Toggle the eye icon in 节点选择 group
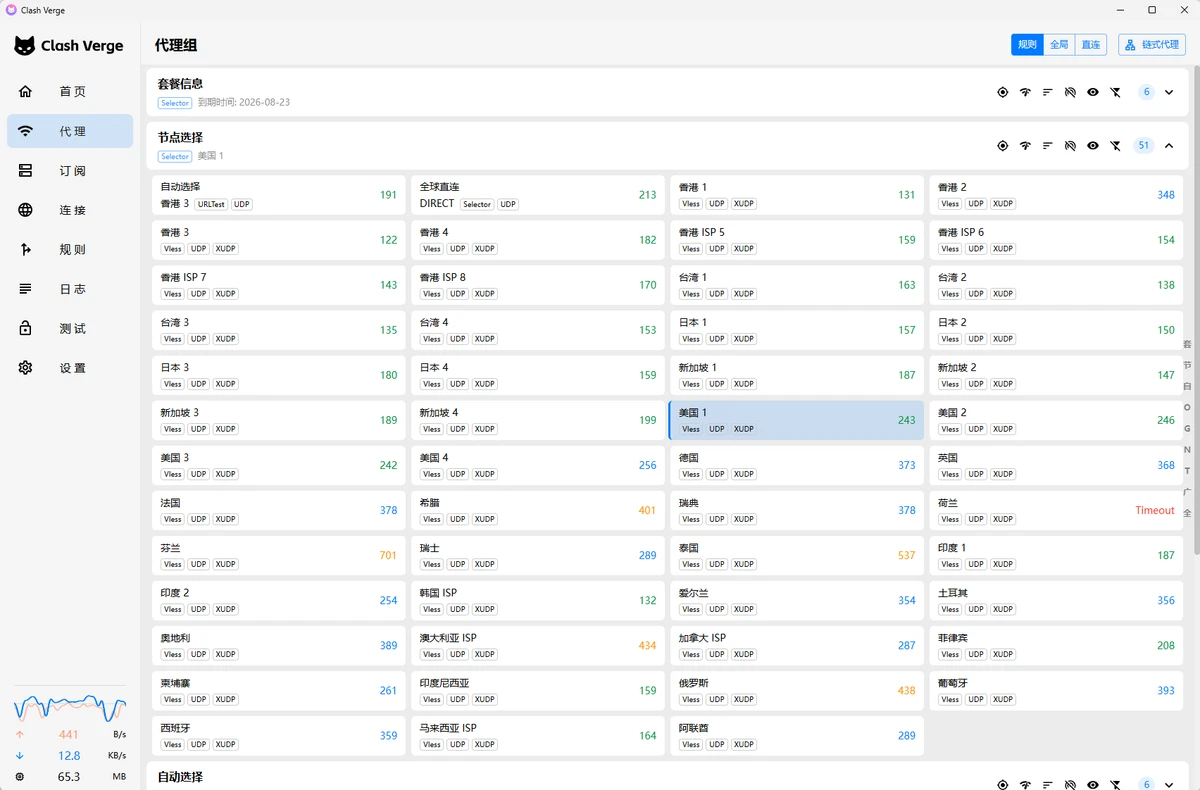1200x790 pixels. pos(1093,146)
